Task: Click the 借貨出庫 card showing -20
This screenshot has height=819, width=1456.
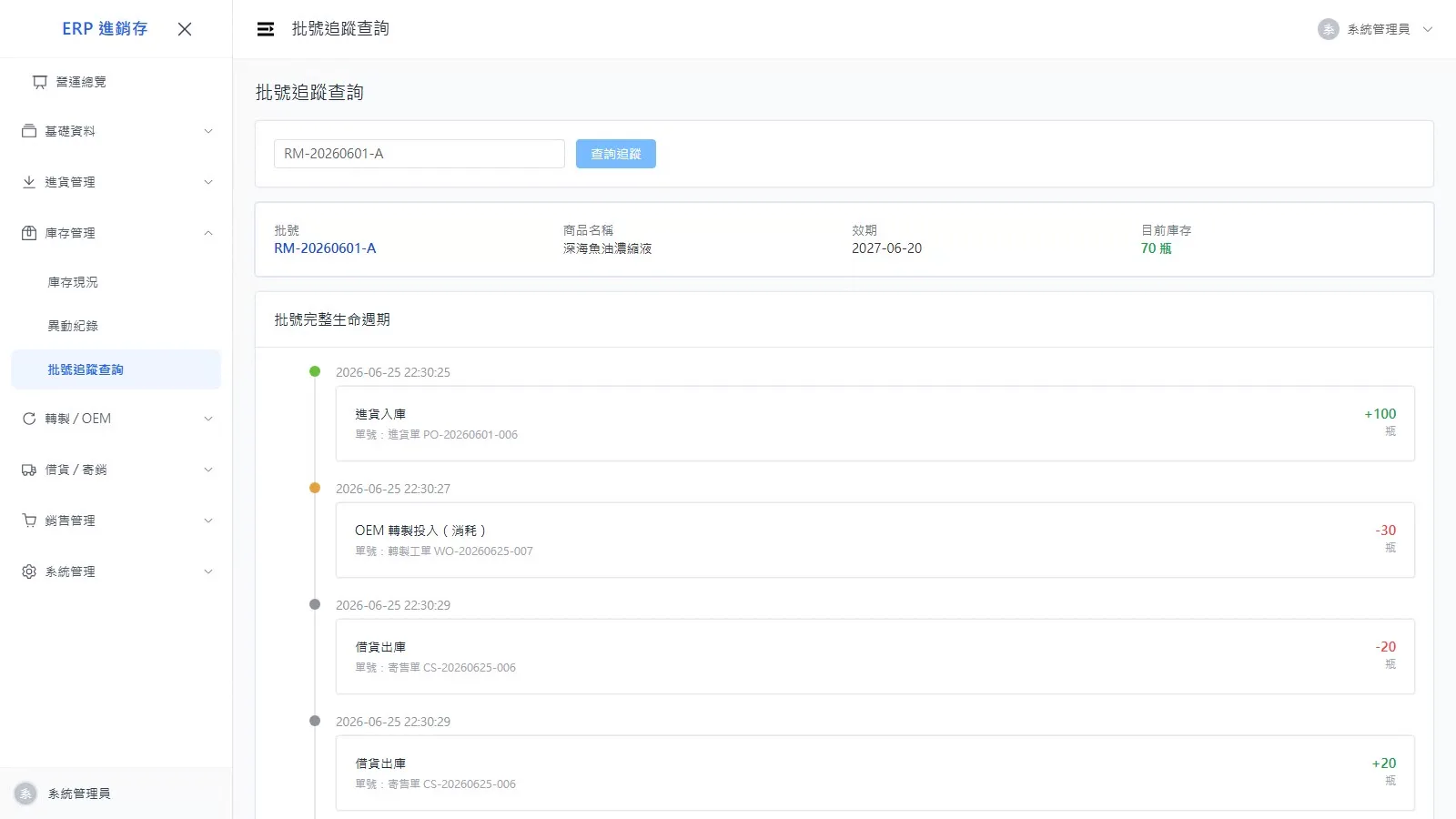Action: click(875, 656)
